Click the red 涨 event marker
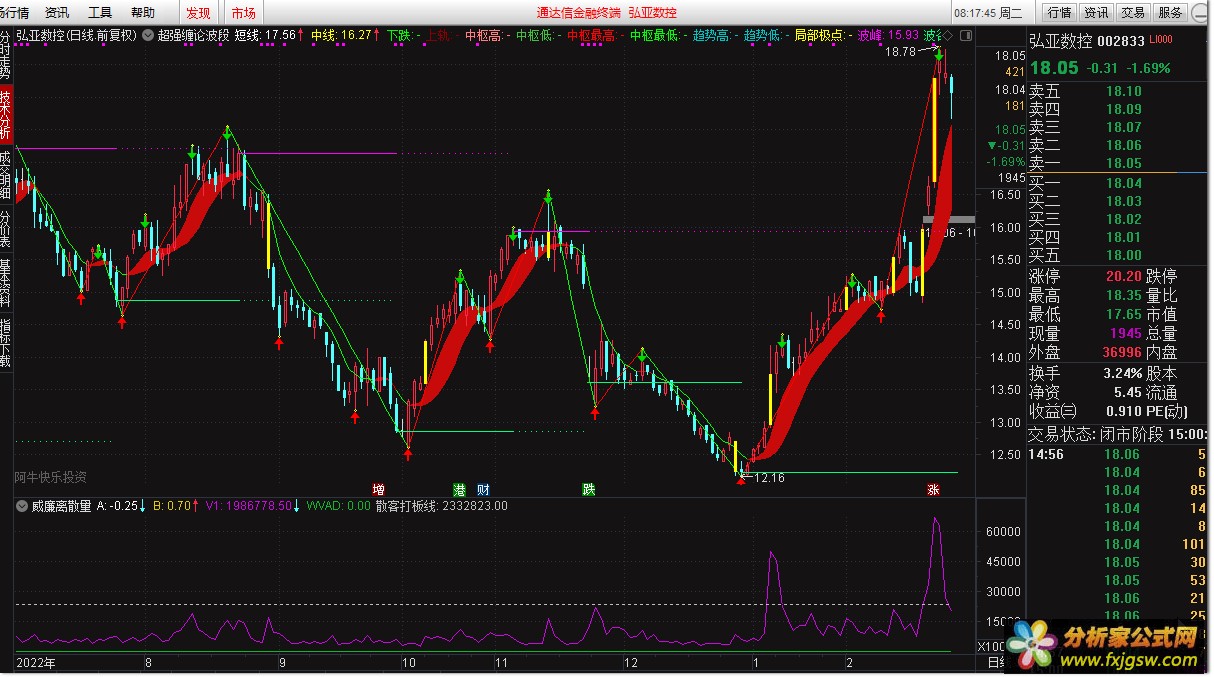 933,489
